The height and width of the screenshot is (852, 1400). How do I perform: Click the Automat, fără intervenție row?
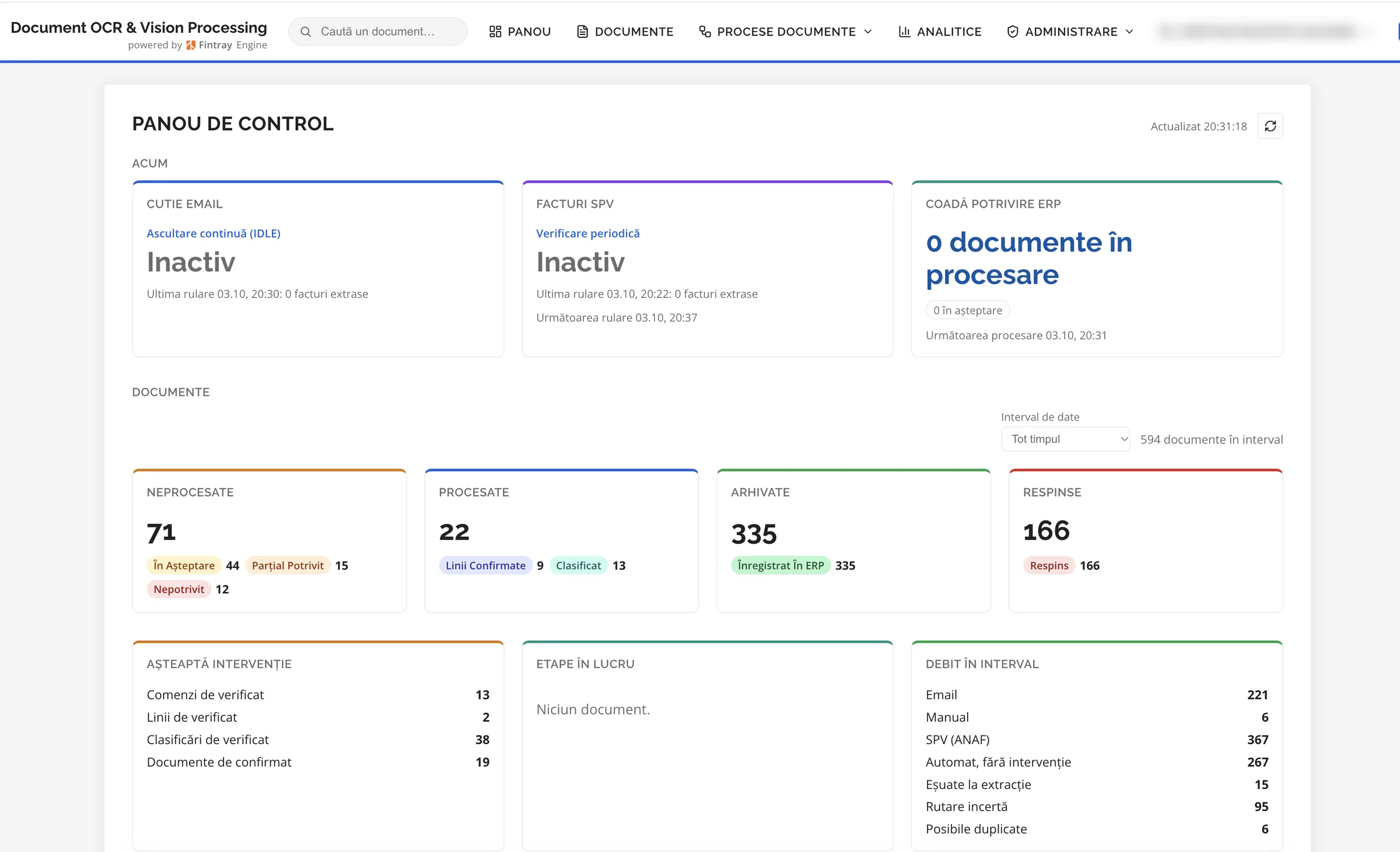[x=1097, y=762]
